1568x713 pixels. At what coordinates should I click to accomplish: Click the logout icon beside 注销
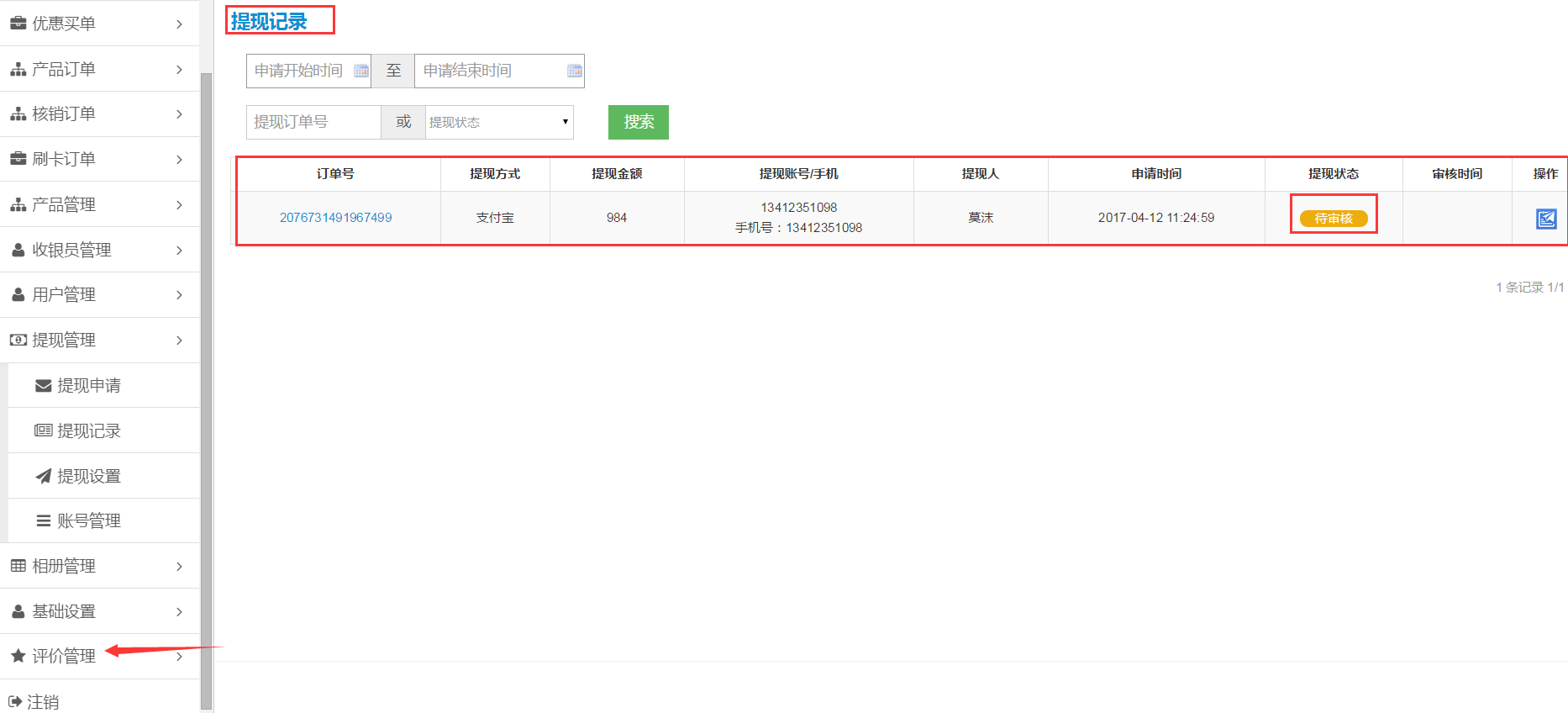pos(15,701)
